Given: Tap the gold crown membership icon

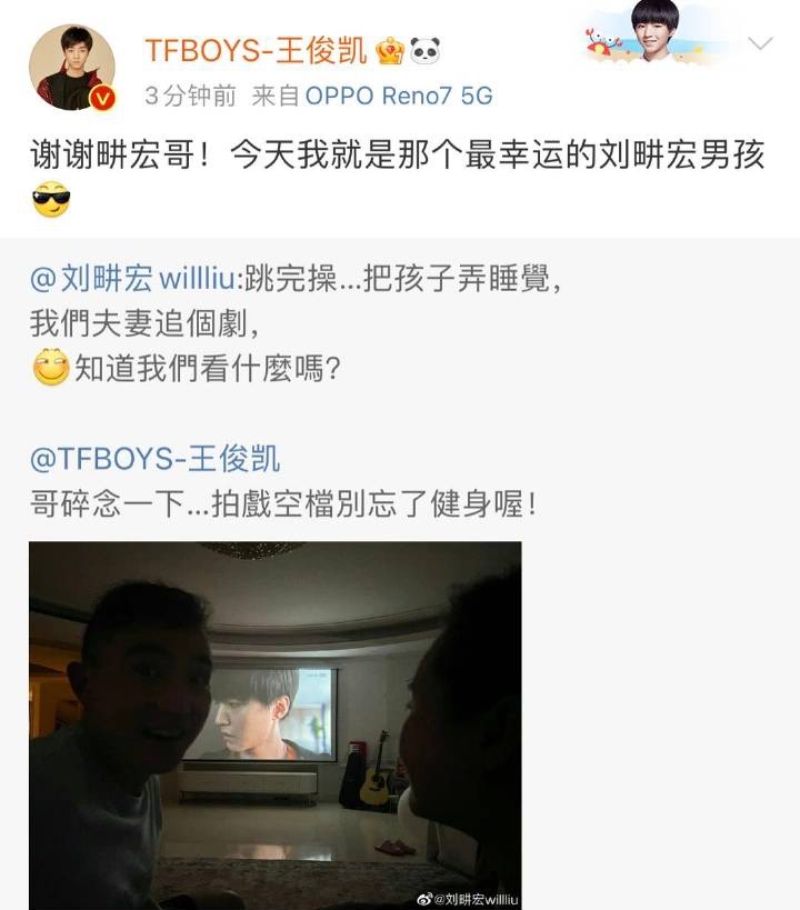Looking at the screenshot, I should coord(390,50).
